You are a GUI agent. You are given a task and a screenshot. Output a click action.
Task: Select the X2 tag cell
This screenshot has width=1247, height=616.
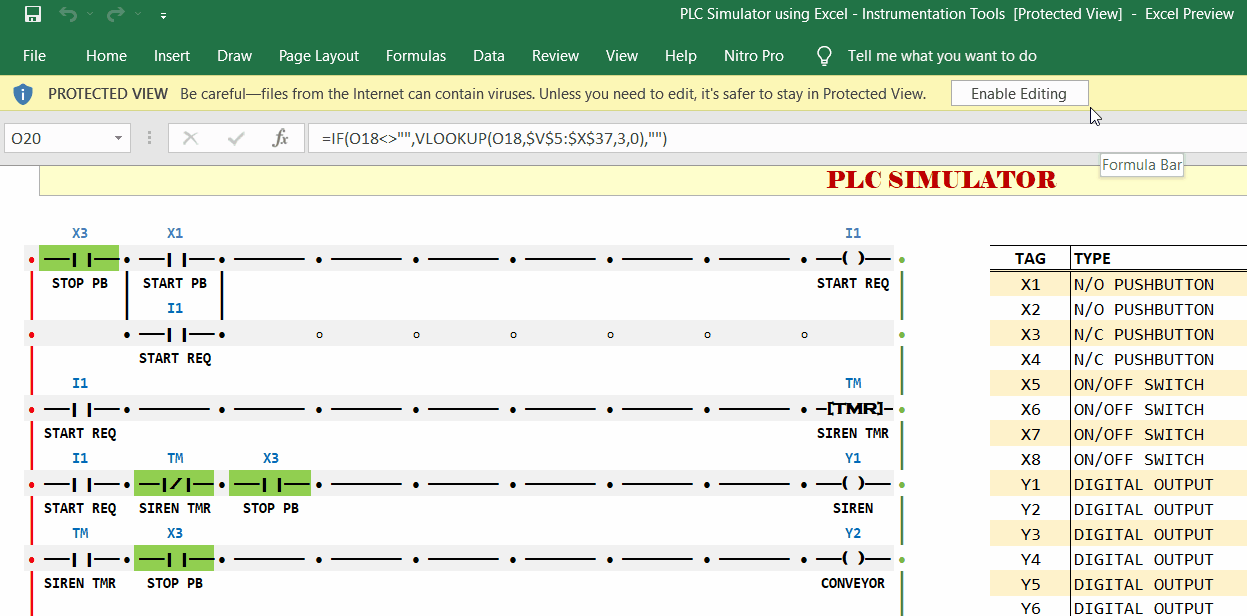click(x=1030, y=309)
